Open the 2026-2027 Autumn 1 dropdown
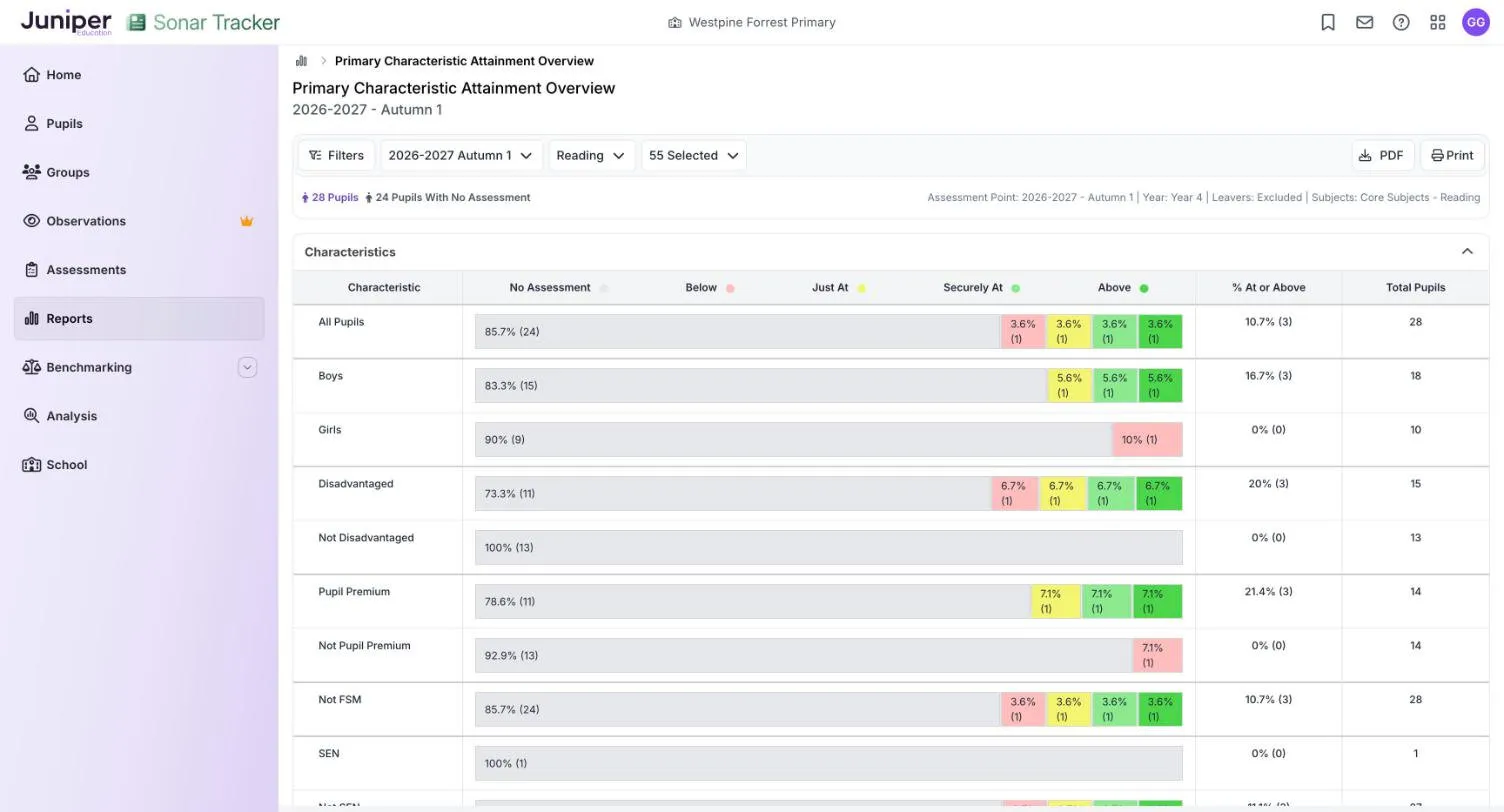Viewport: 1504px width, 812px height. click(x=461, y=155)
